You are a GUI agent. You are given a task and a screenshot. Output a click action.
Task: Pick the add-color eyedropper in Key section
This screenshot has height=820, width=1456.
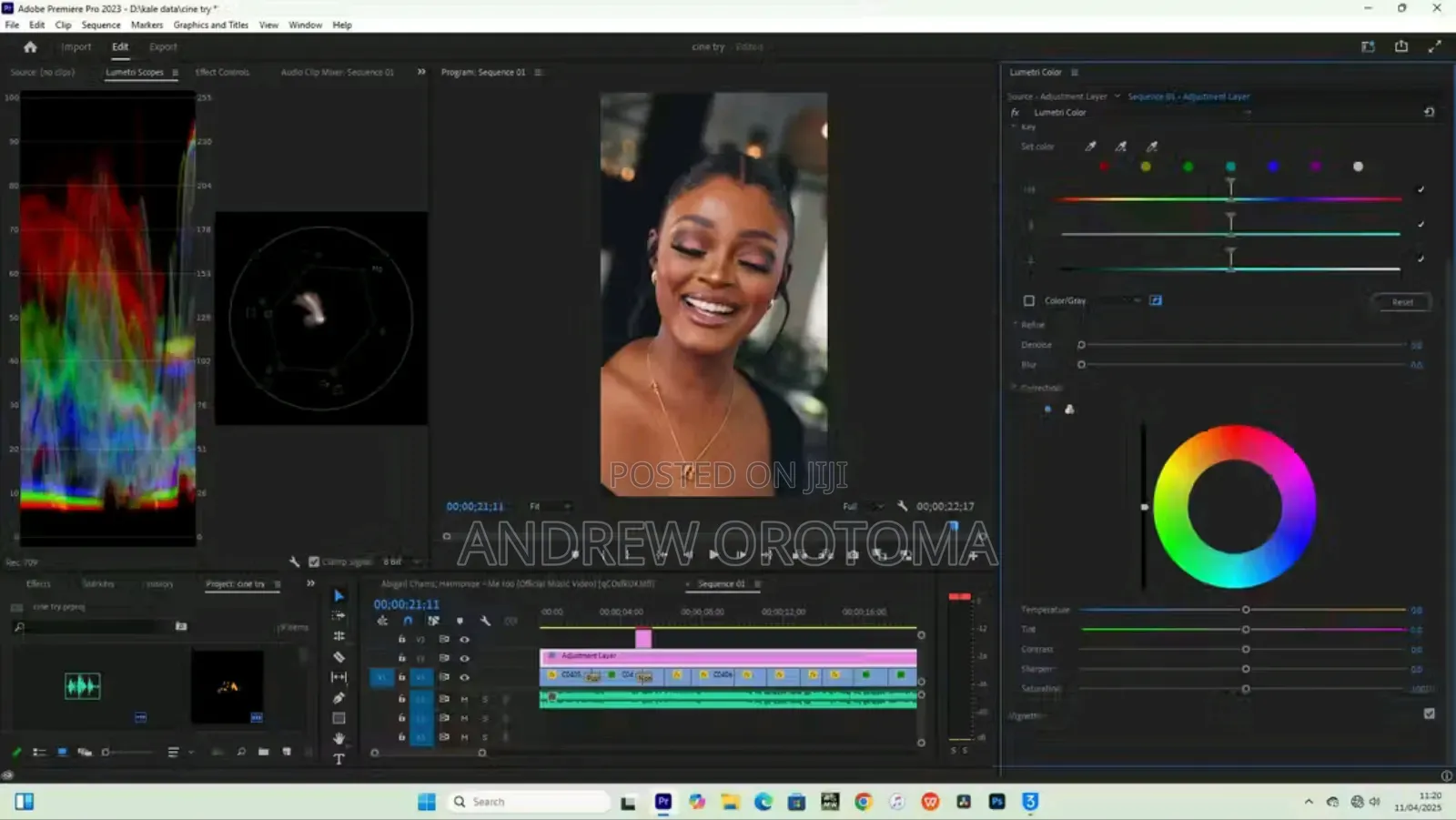(x=1121, y=147)
